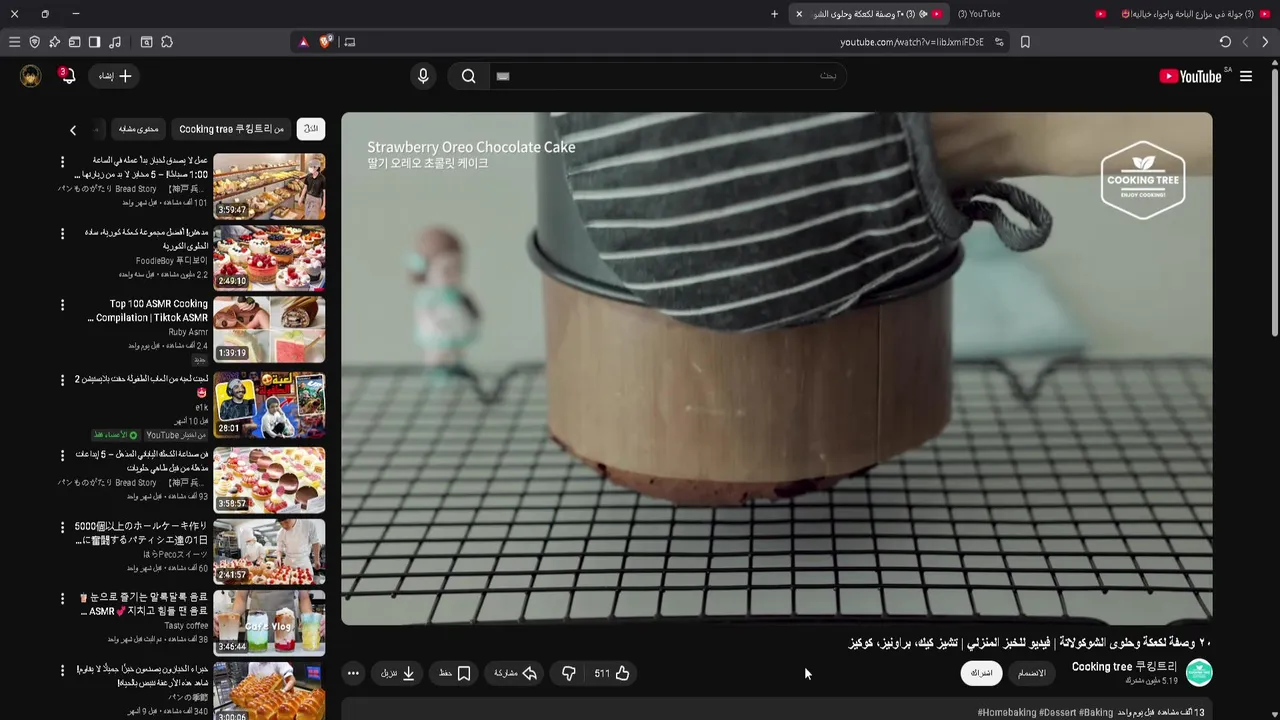Select the 'All' (الكل) filter chip
The image size is (1280, 720).
tap(311, 129)
